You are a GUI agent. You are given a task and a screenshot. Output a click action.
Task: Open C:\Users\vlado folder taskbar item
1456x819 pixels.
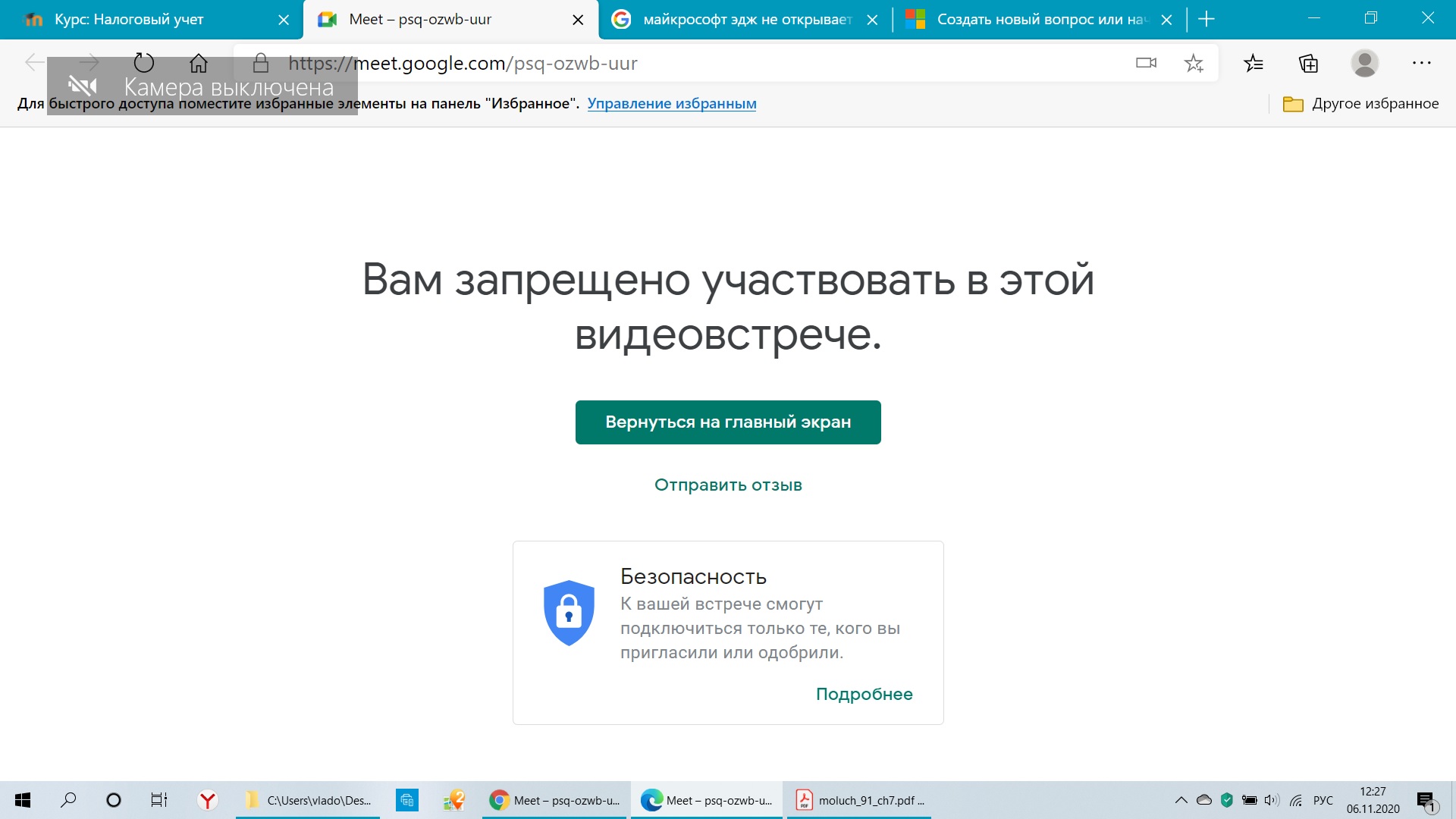point(308,800)
